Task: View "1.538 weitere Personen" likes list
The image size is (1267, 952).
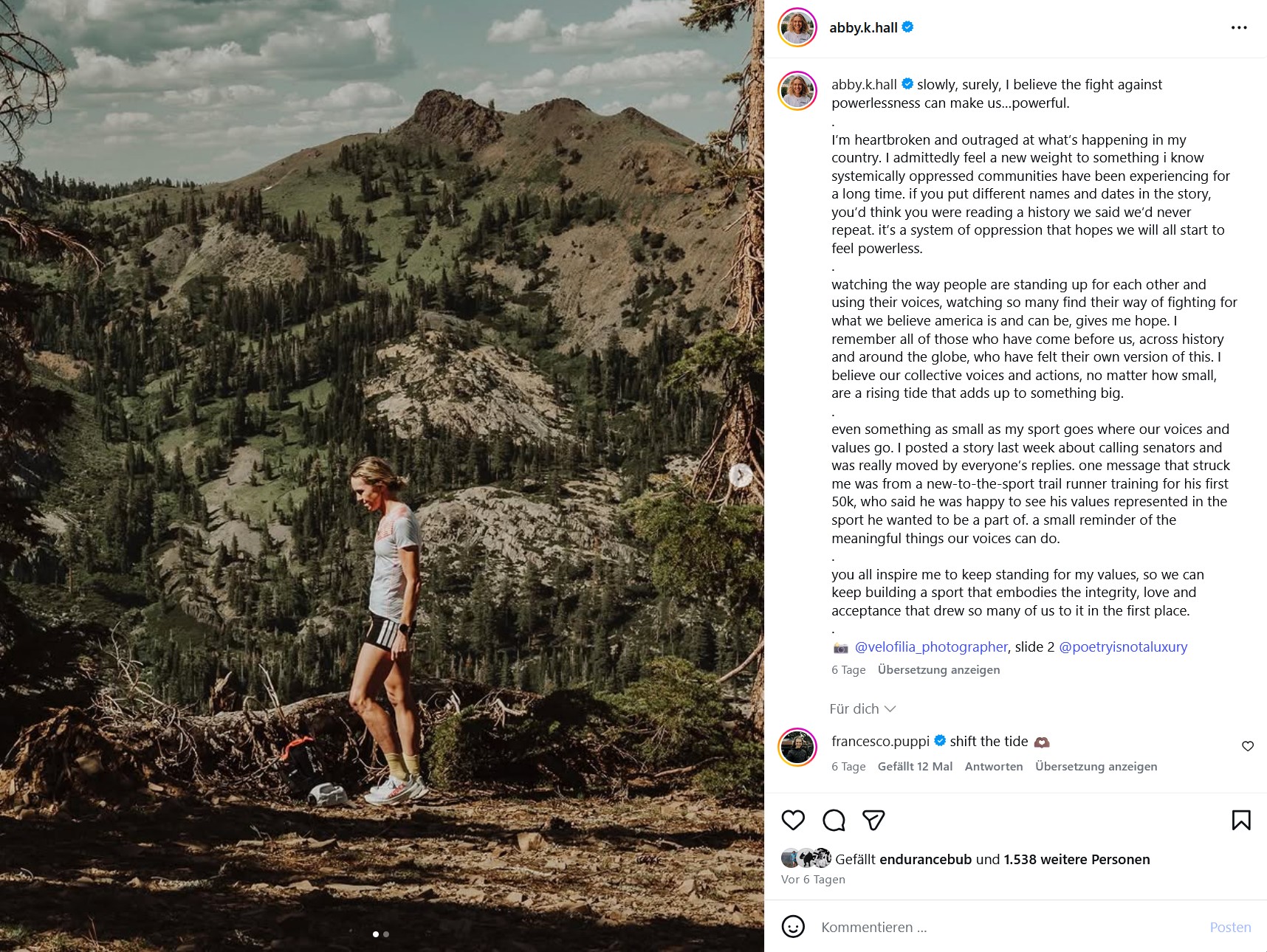Action: 1077,859
